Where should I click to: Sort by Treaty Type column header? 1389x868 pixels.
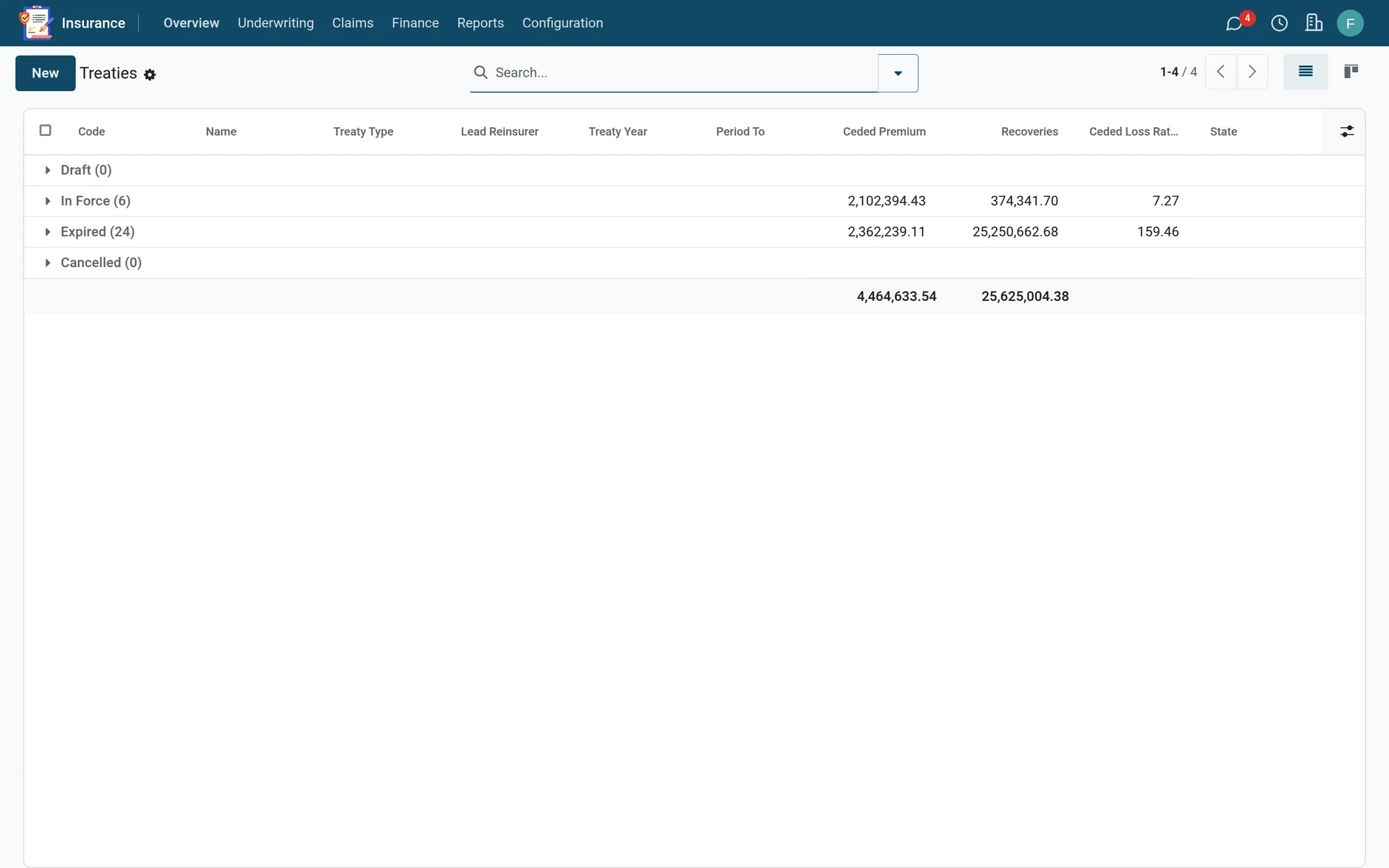[x=363, y=132]
